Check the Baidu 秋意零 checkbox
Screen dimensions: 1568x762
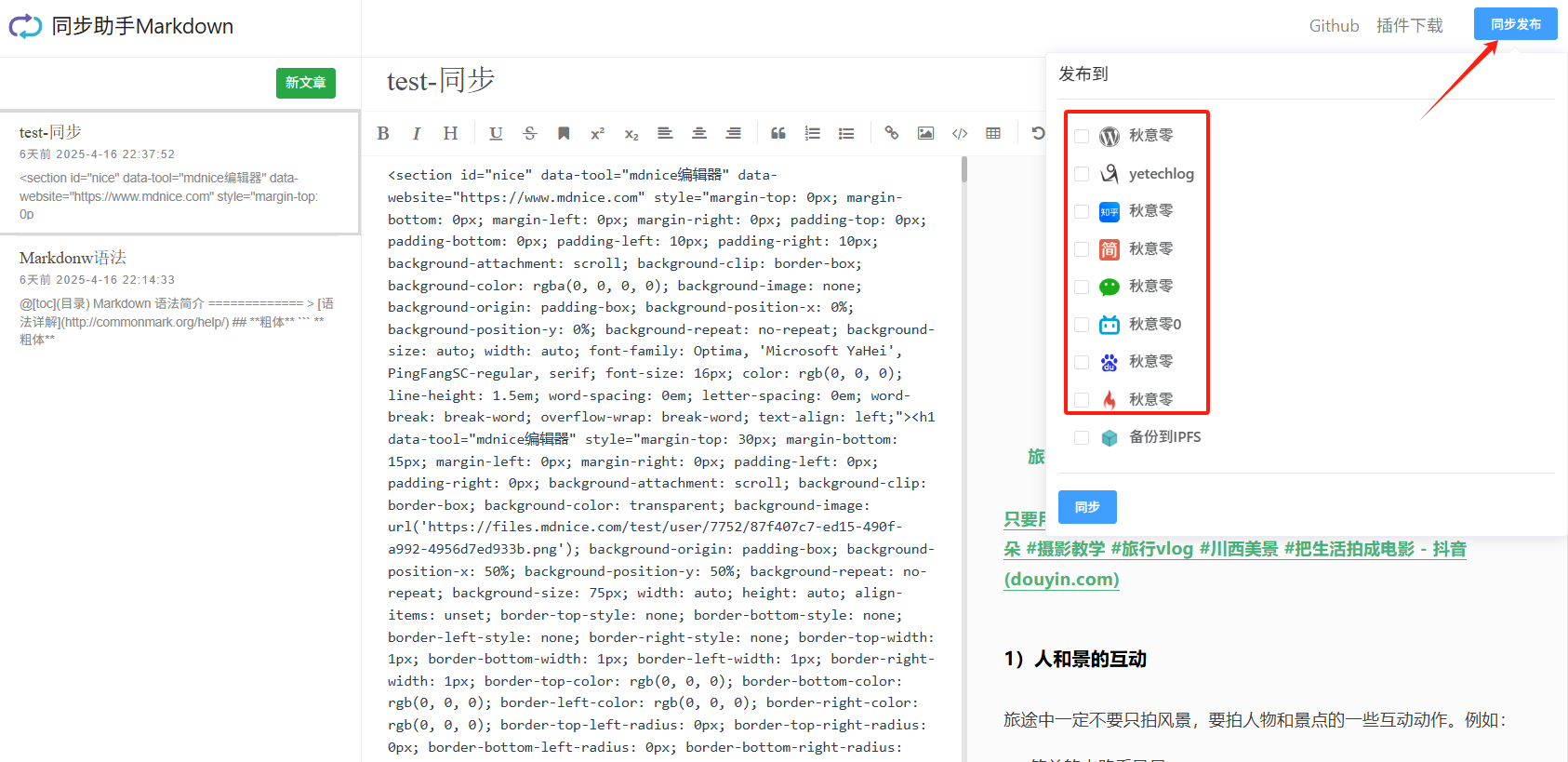[1082, 362]
